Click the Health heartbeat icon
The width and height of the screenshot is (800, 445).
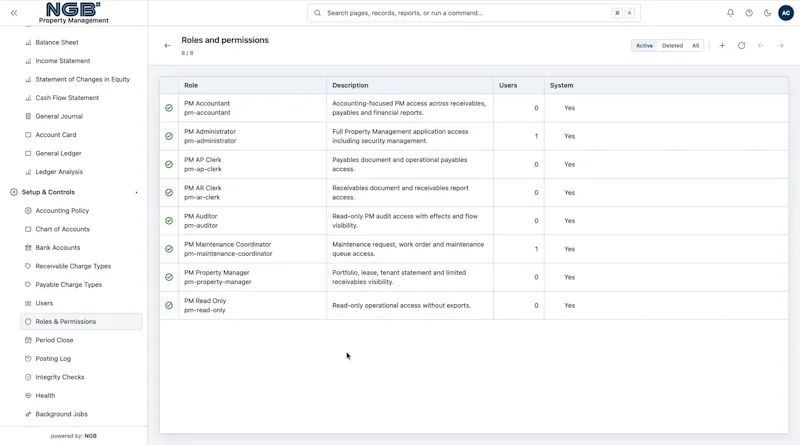(x=28, y=395)
